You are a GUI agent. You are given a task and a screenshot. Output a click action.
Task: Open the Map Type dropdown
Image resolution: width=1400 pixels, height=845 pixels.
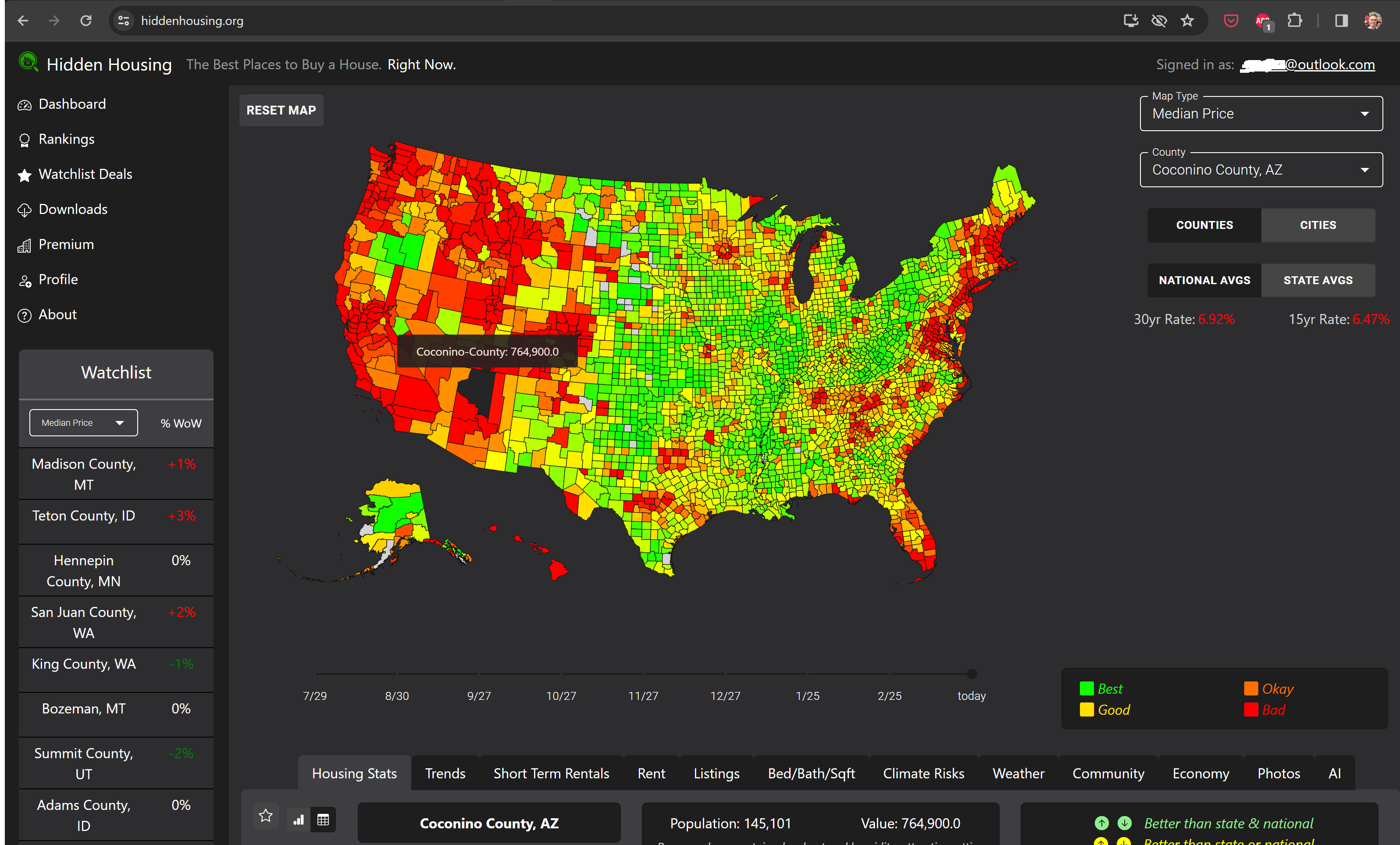click(x=1261, y=114)
